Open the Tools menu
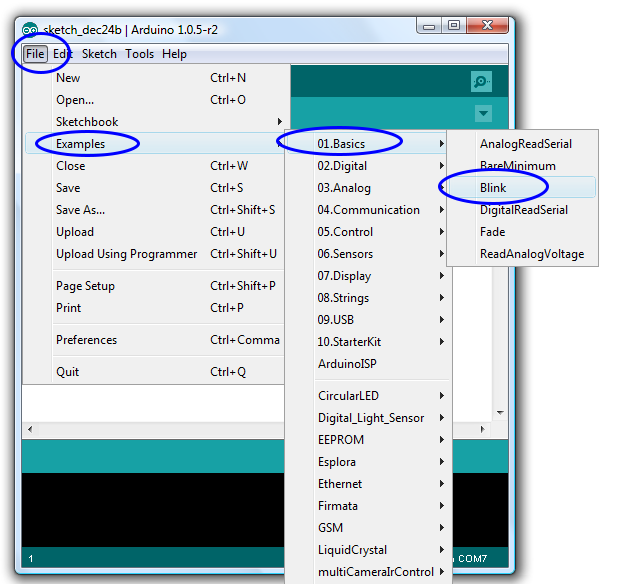 139,54
